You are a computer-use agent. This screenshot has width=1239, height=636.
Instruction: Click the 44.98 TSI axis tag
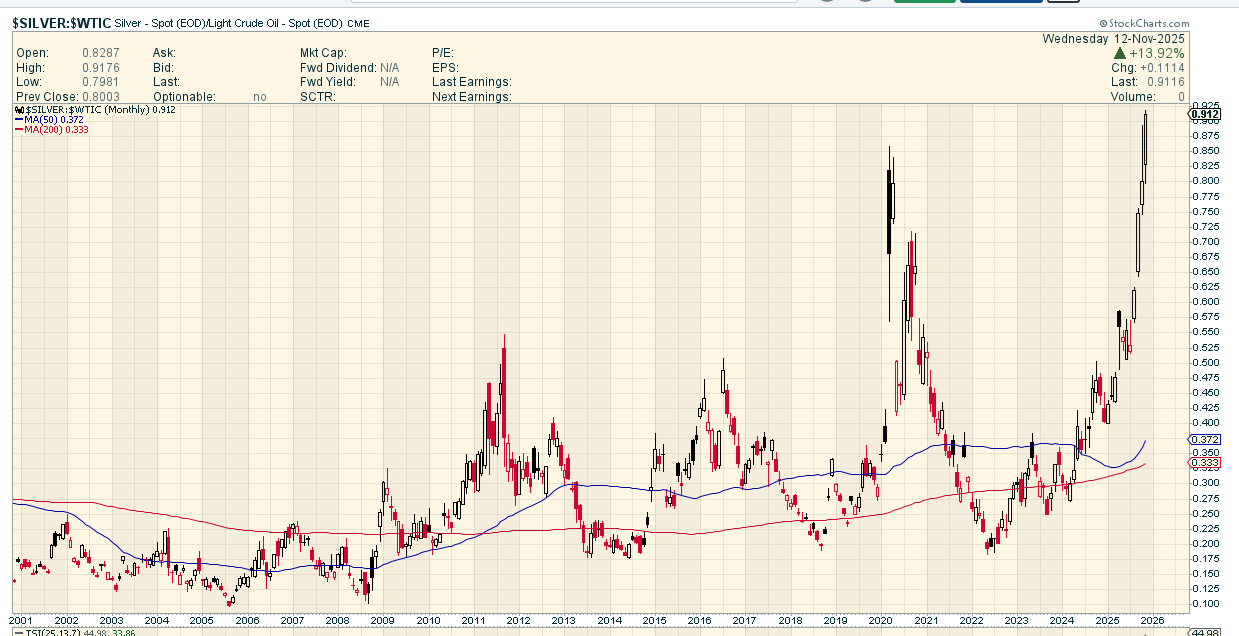[x=1206, y=631]
